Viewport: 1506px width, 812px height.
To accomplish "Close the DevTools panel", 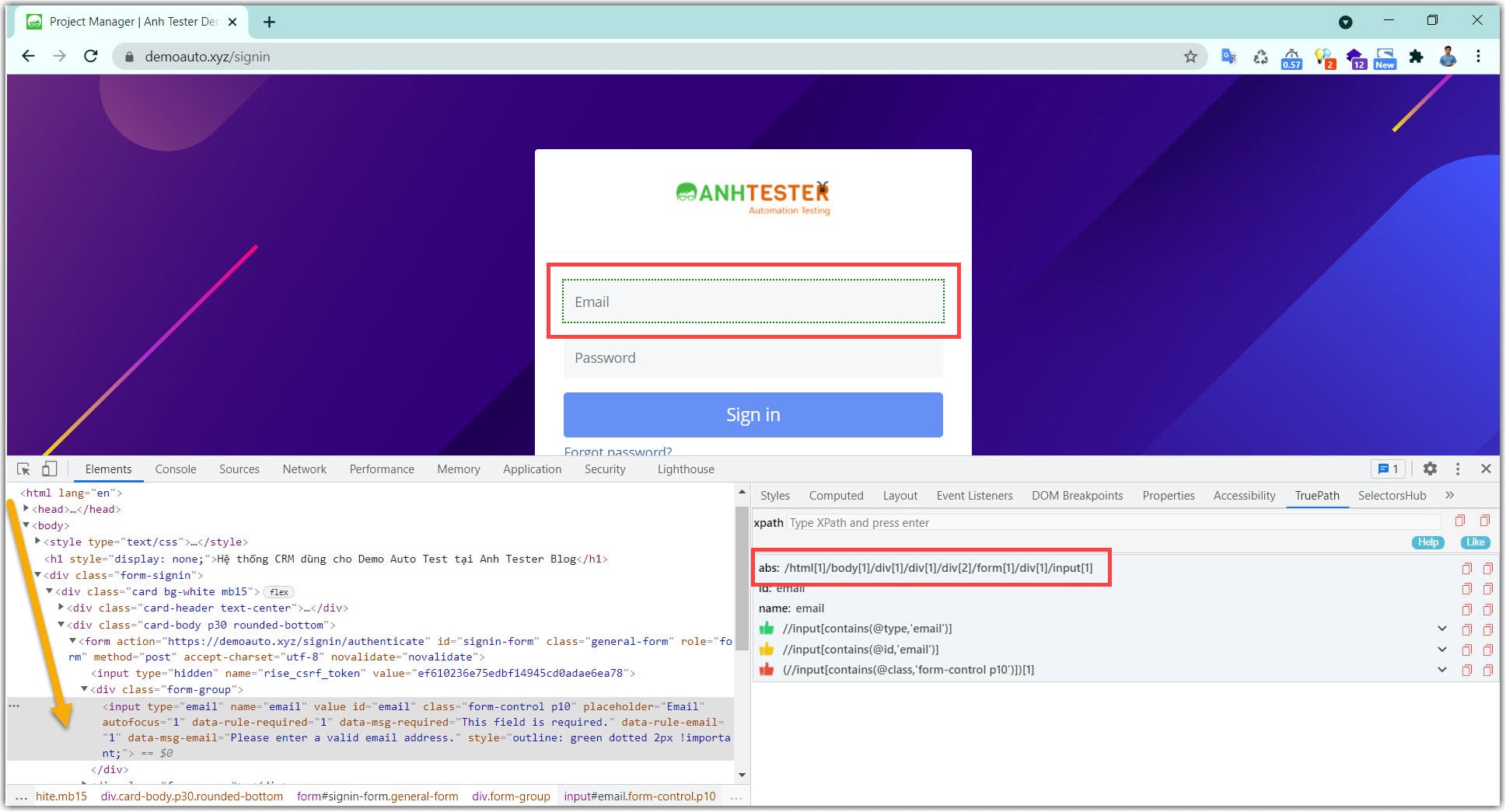I will 1486,469.
